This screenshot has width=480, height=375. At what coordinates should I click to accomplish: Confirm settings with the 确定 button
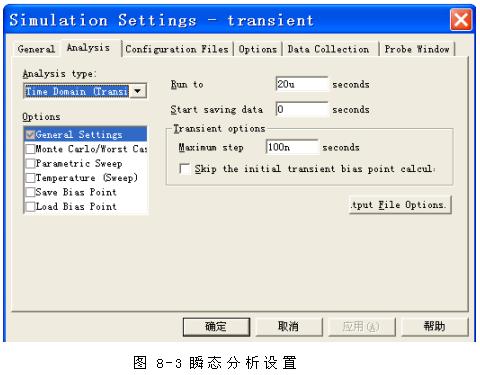click(216, 326)
